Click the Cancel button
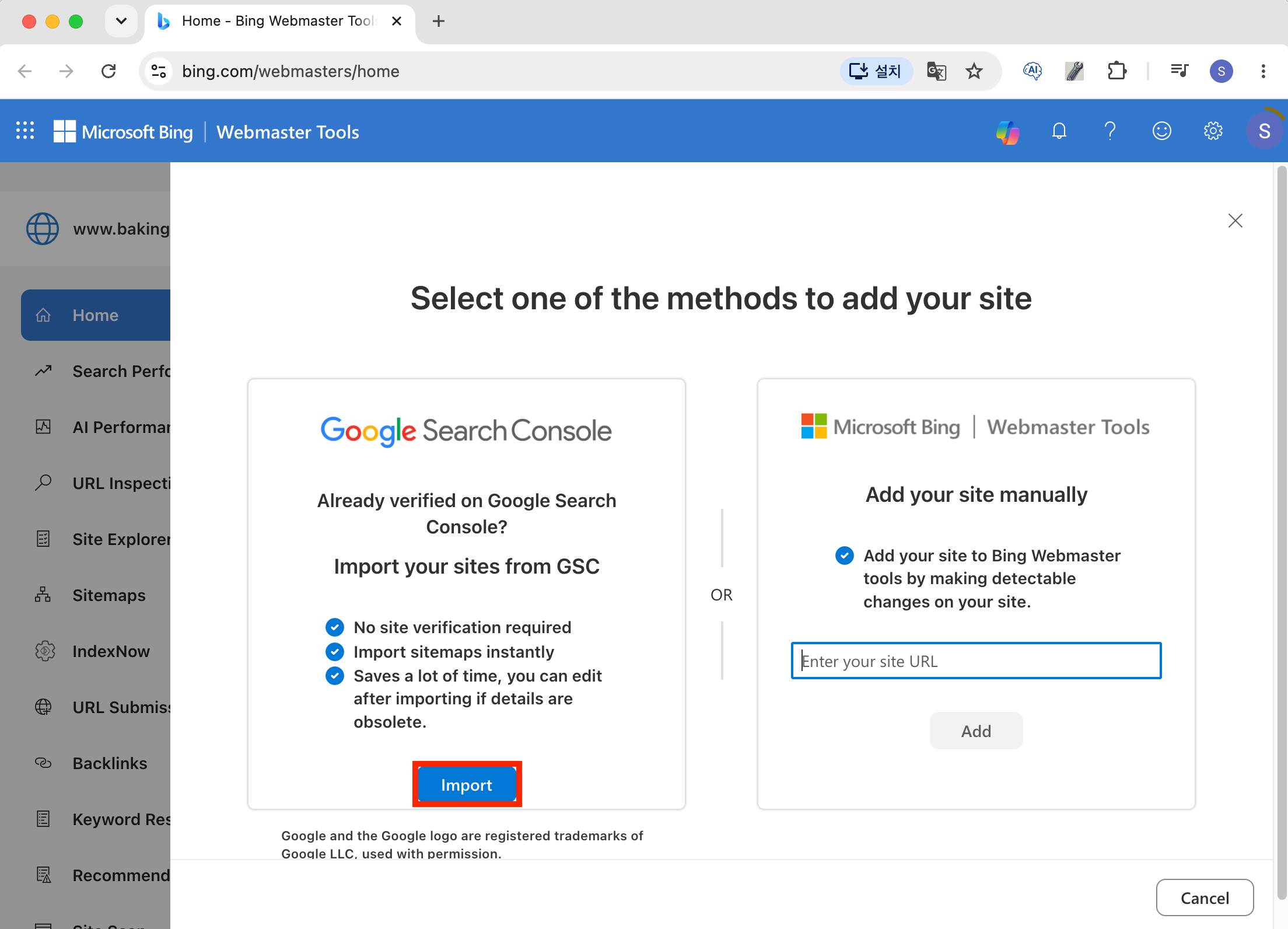This screenshot has height=929, width=1288. [1205, 897]
